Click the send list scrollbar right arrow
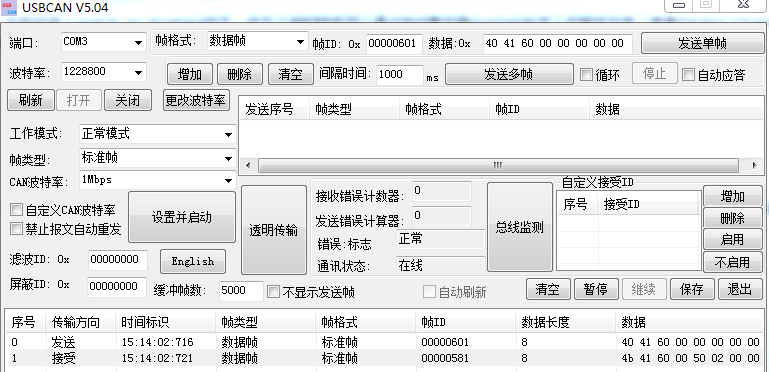Screen dimensions: 769x372 [755, 165]
